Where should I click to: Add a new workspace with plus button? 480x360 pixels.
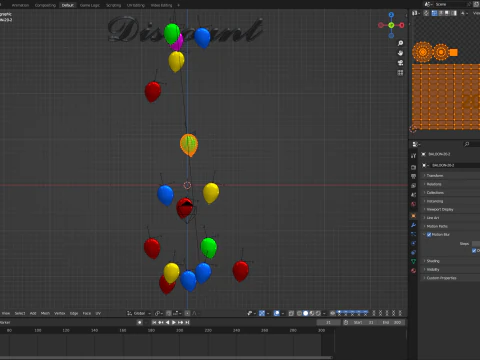point(178,5)
